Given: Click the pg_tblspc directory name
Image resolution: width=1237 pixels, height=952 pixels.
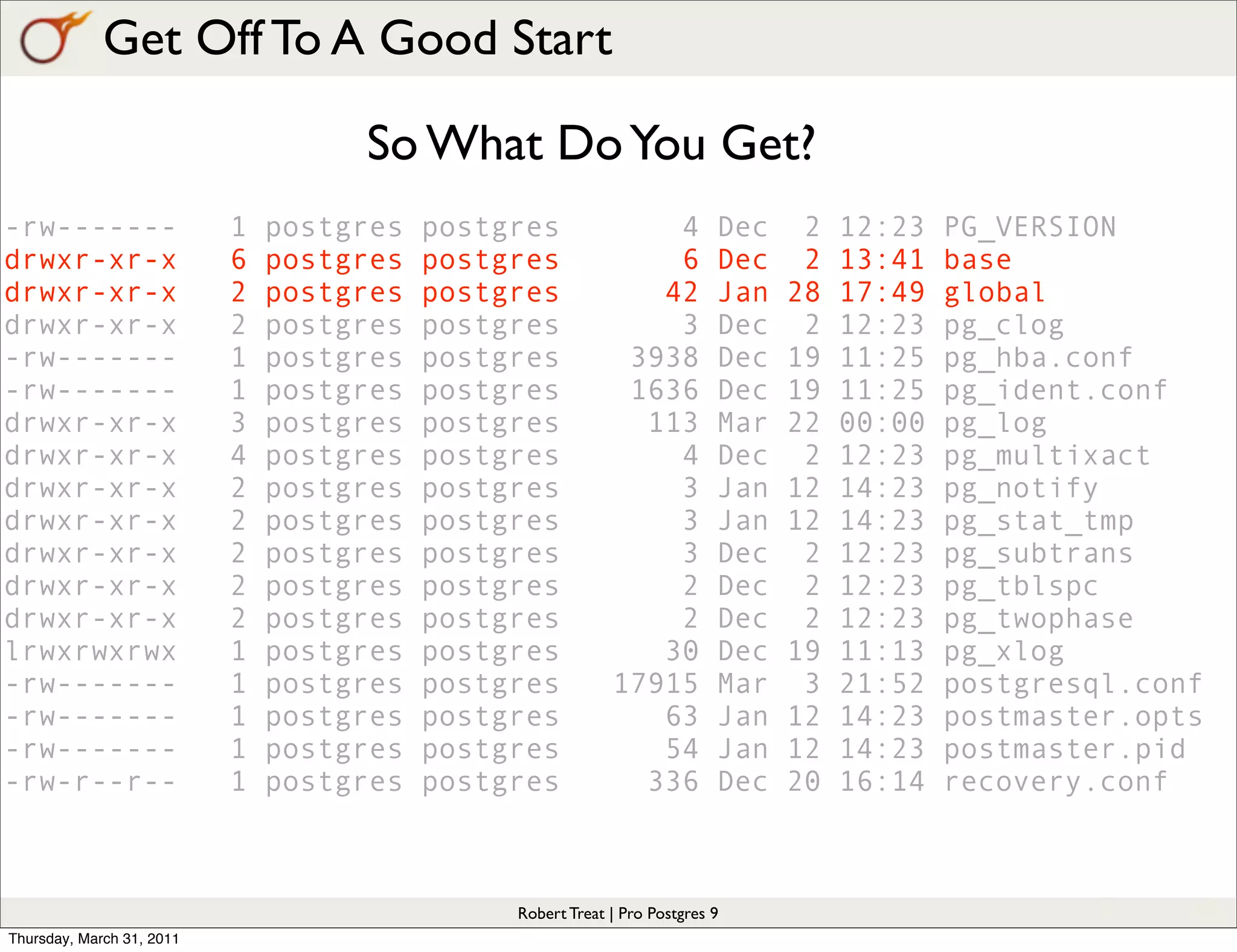Looking at the screenshot, I should pos(1021,587).
